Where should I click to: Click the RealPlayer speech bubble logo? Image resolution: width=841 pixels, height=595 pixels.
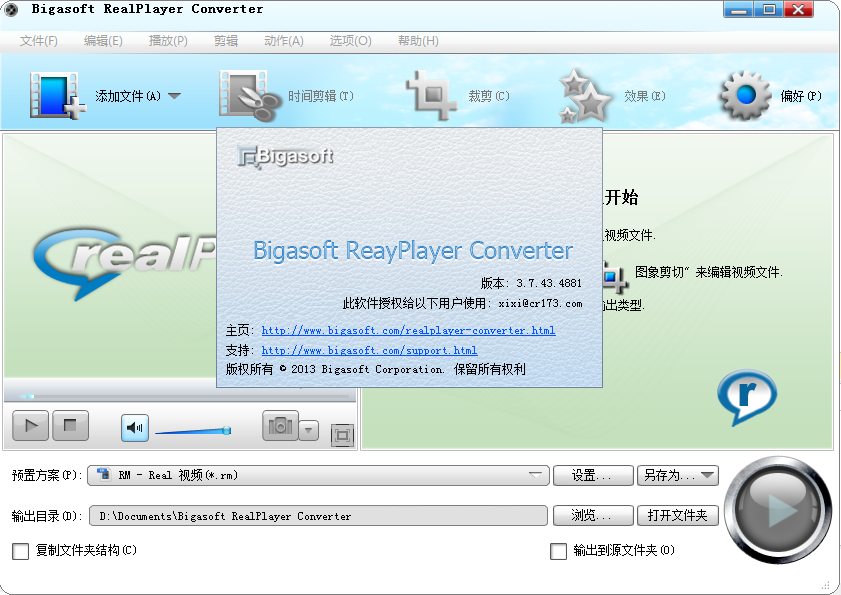(x=747, y=398)
